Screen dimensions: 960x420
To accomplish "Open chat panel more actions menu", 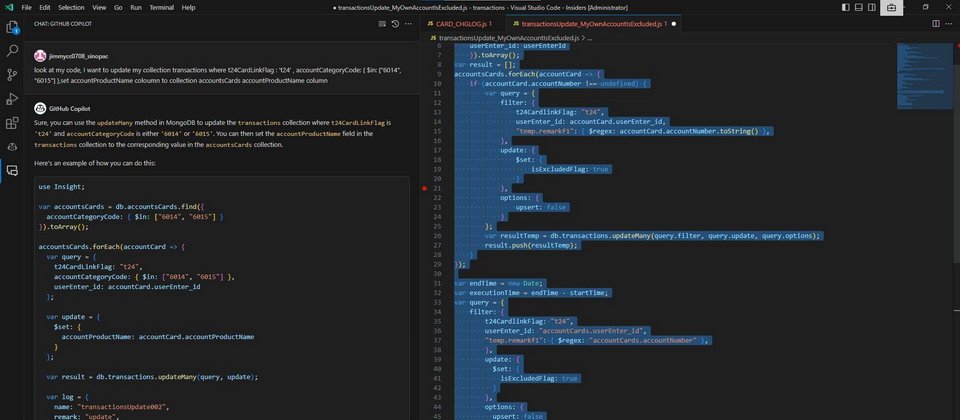I will click(410, 24).
